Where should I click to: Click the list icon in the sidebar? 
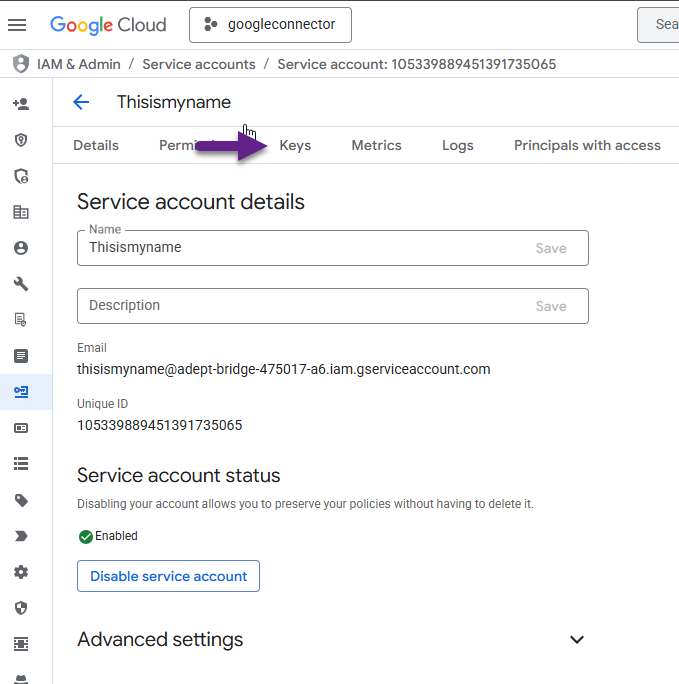(20, 464)
